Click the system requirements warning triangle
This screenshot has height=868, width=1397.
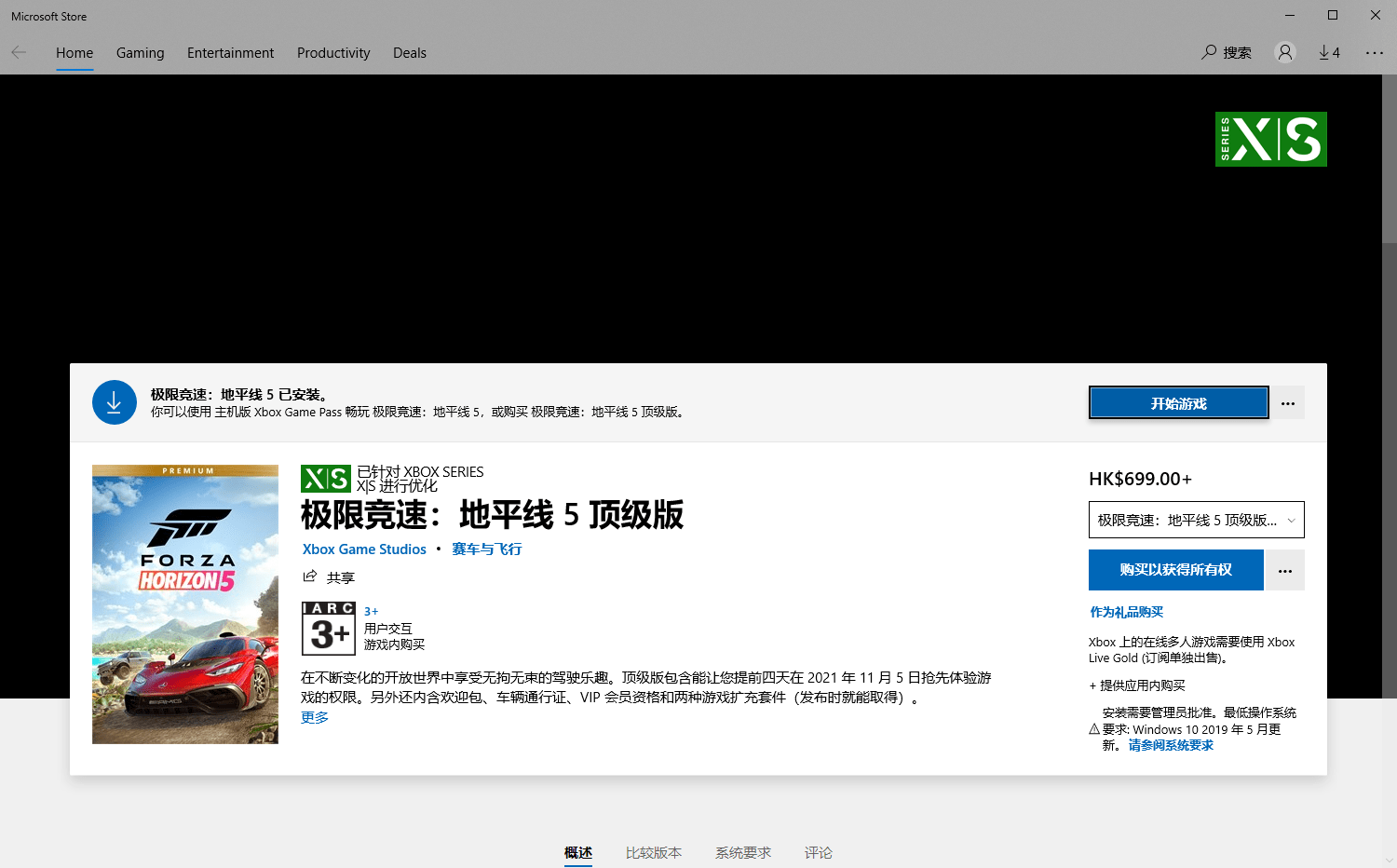pyautogui.click(x=1094, y=729)
